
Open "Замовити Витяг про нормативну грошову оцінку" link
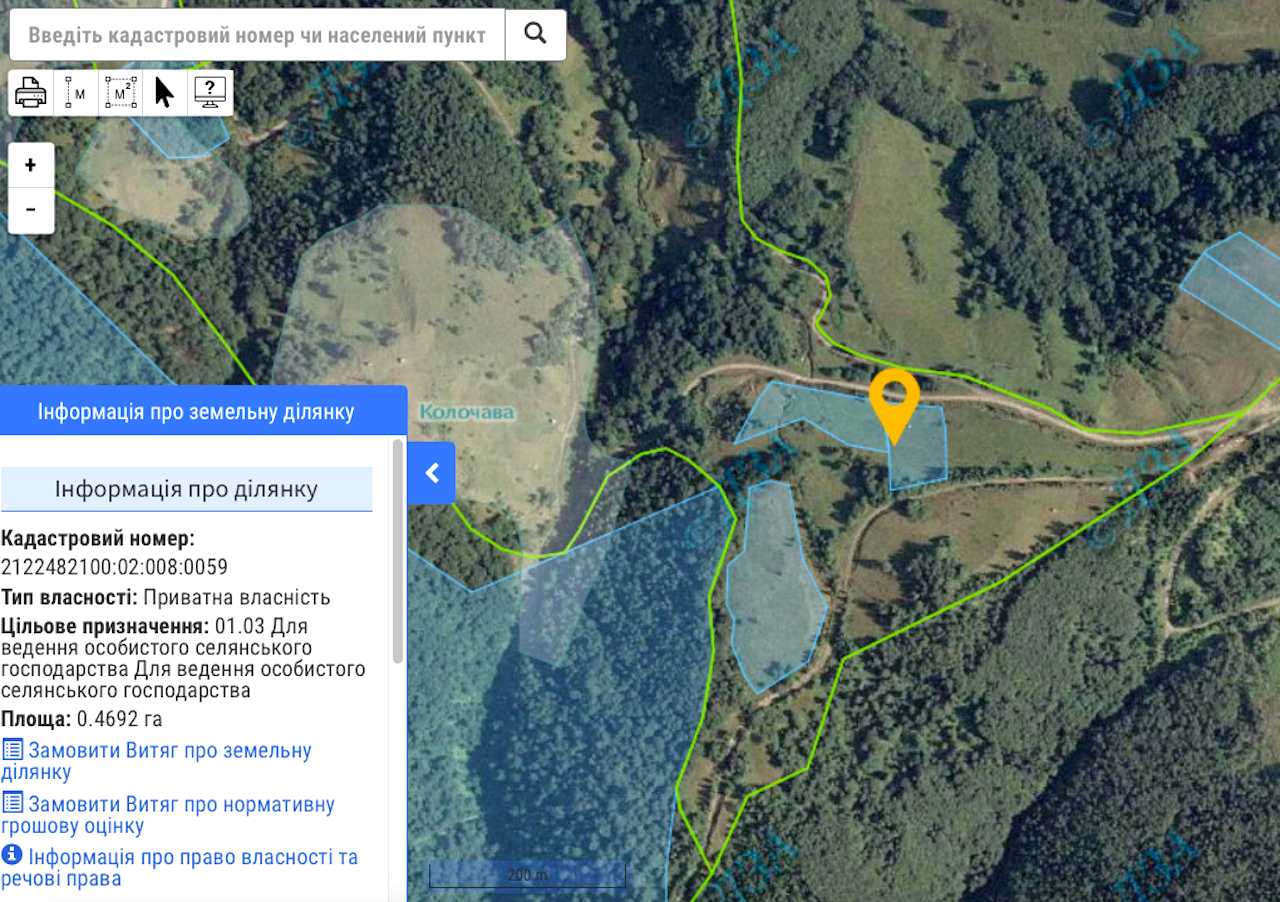point(168,815)
